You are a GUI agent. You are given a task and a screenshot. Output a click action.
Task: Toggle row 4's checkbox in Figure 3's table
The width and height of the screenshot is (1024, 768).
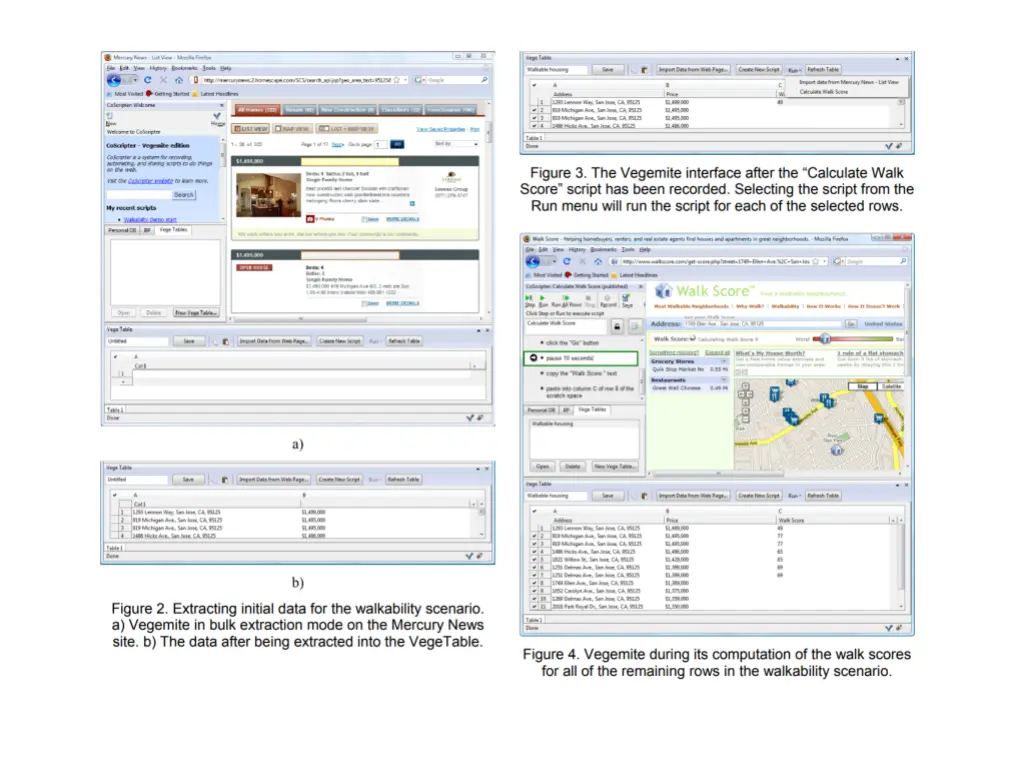[x=534, y=125]
